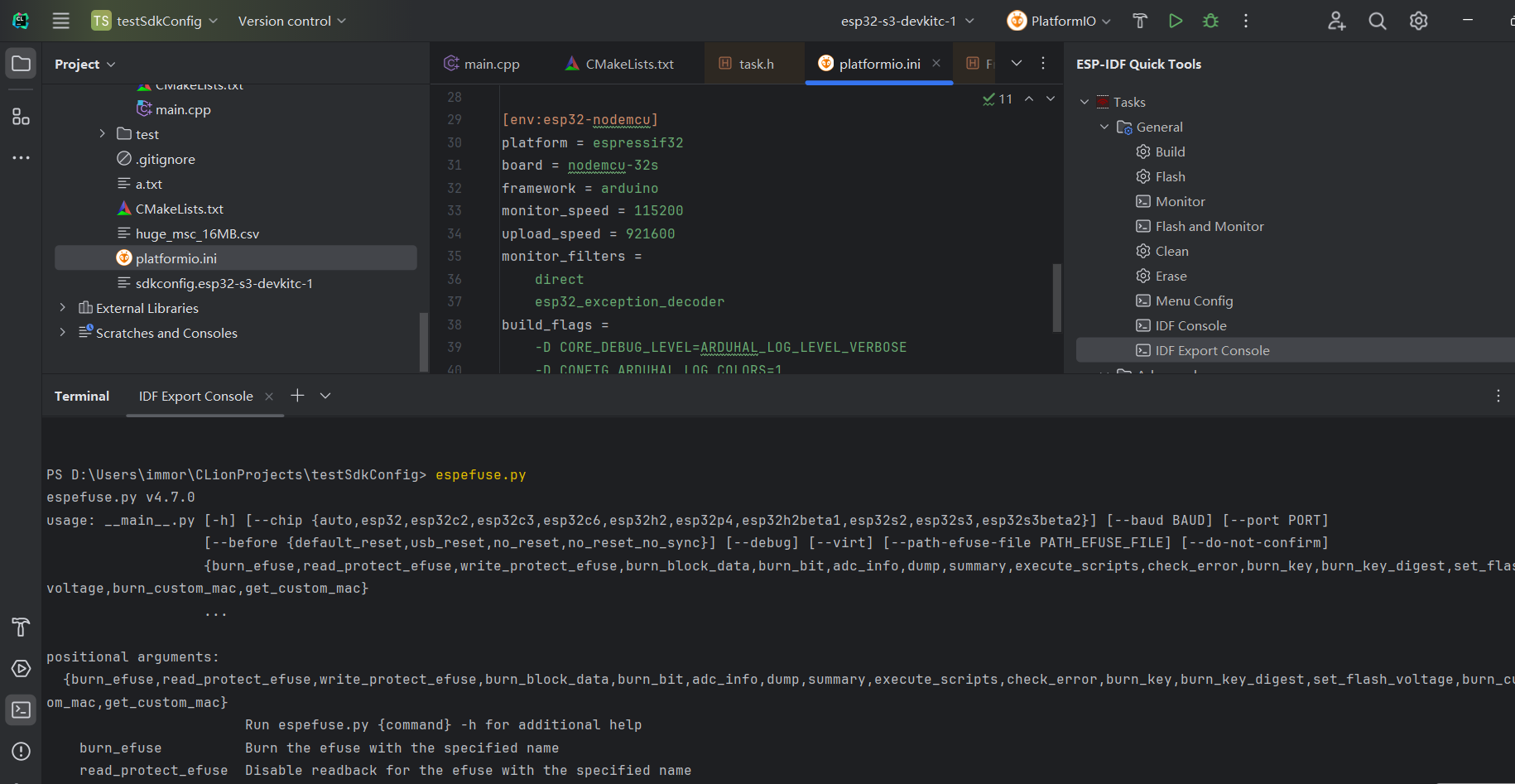The width and height of the screenshot is (1515, 784).
Task: Switch to task.h editor tab
Action: click(747, 64)
